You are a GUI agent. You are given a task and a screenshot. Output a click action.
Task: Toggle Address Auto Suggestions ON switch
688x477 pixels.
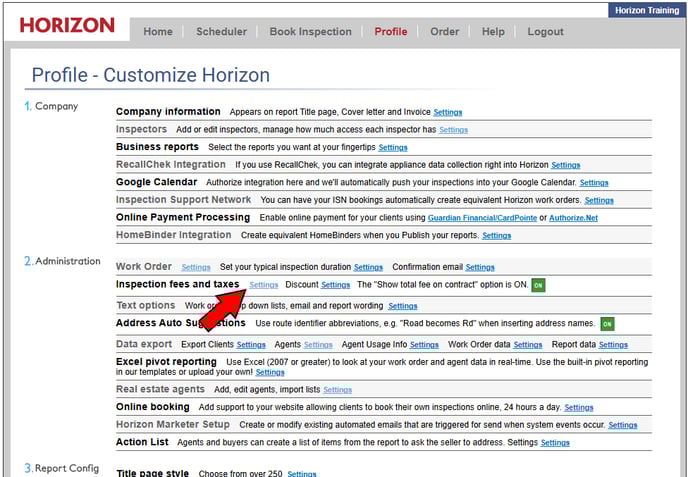point(607,324)
